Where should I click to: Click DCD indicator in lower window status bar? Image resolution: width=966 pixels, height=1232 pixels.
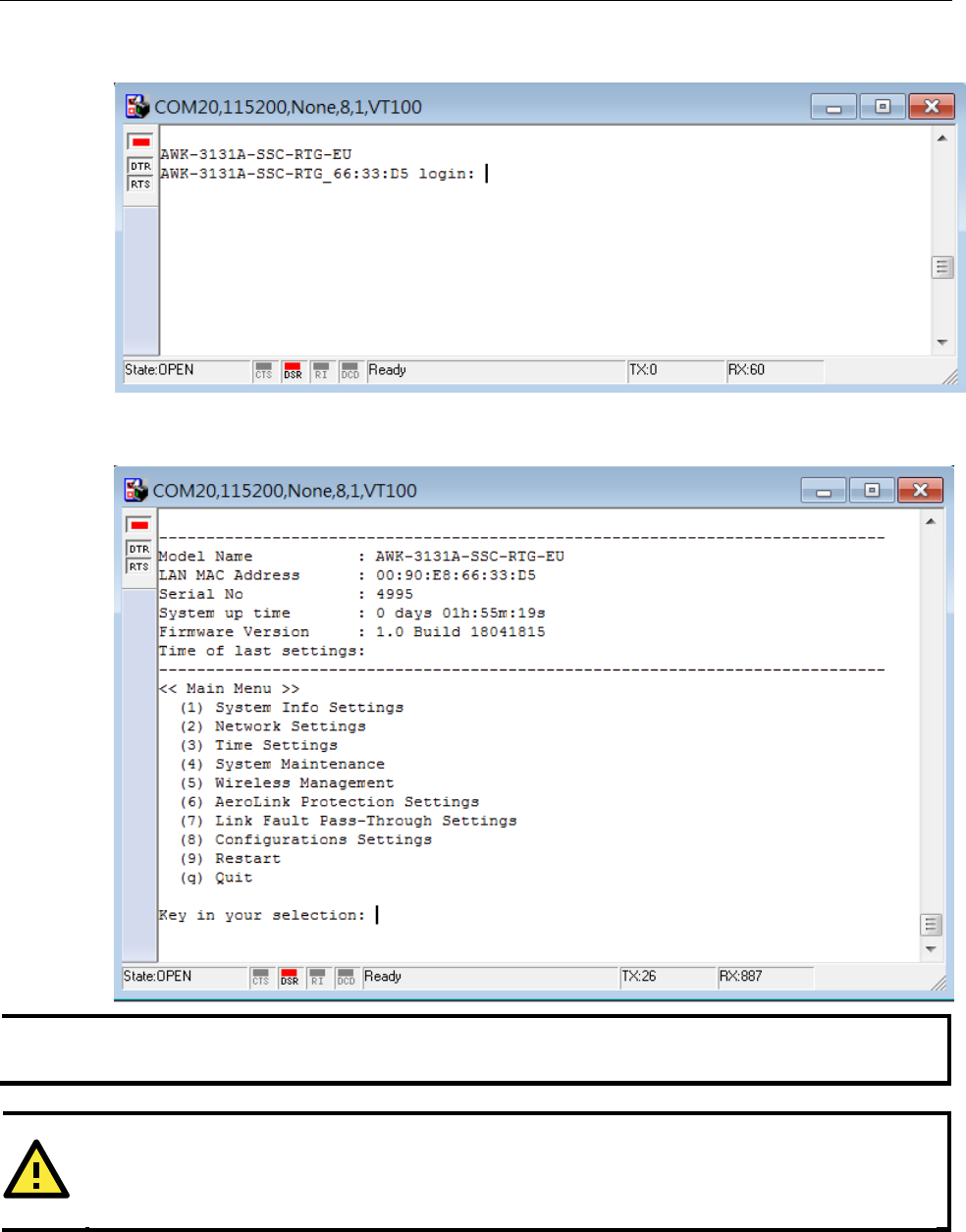pyautogui.click(x=347, y=978)
